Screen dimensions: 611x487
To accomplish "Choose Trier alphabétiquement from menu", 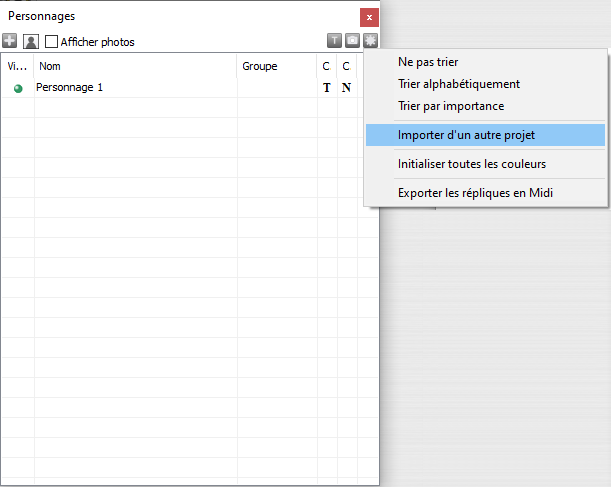I will tap(458, 84).
